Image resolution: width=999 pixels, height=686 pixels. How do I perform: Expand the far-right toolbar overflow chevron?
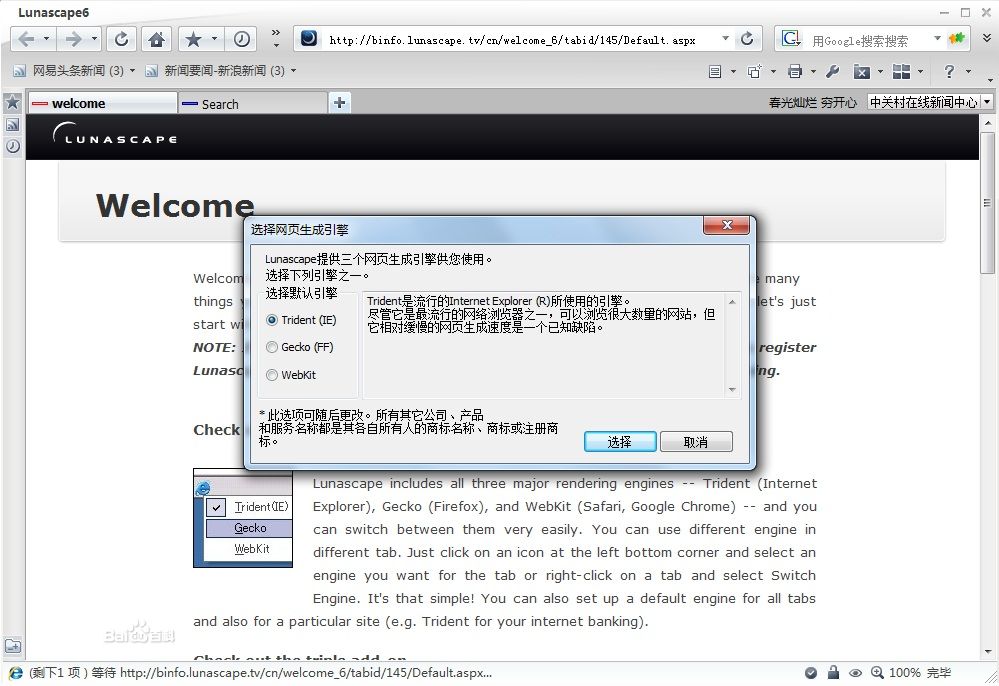pyautogui.click(x=987, y=38)
